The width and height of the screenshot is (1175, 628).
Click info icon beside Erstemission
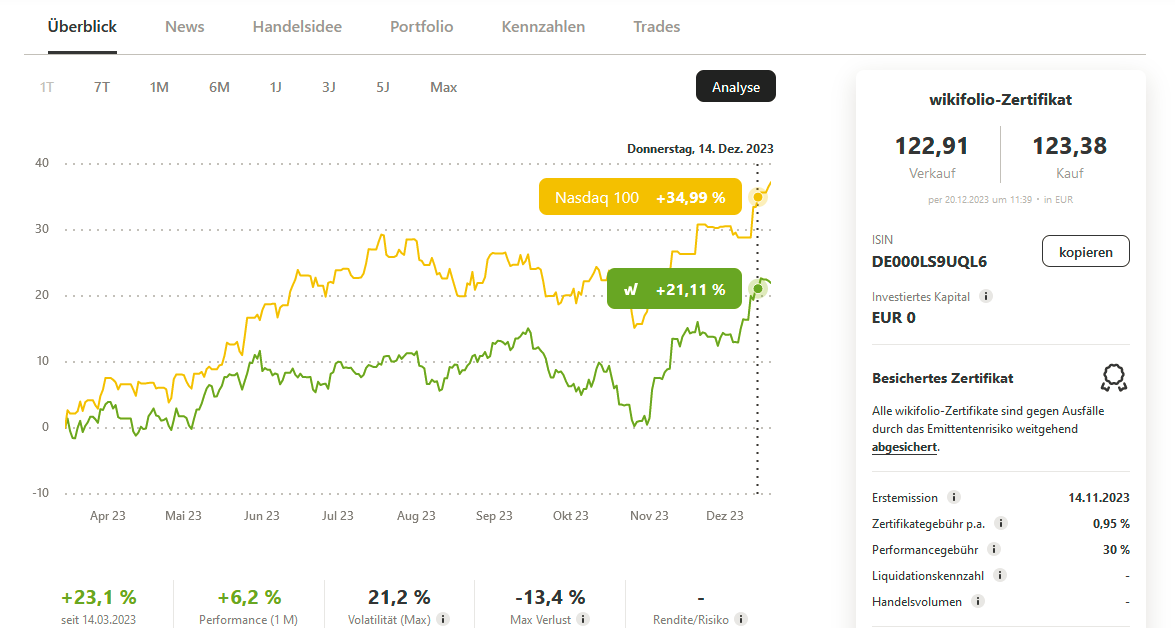point(954,497)
